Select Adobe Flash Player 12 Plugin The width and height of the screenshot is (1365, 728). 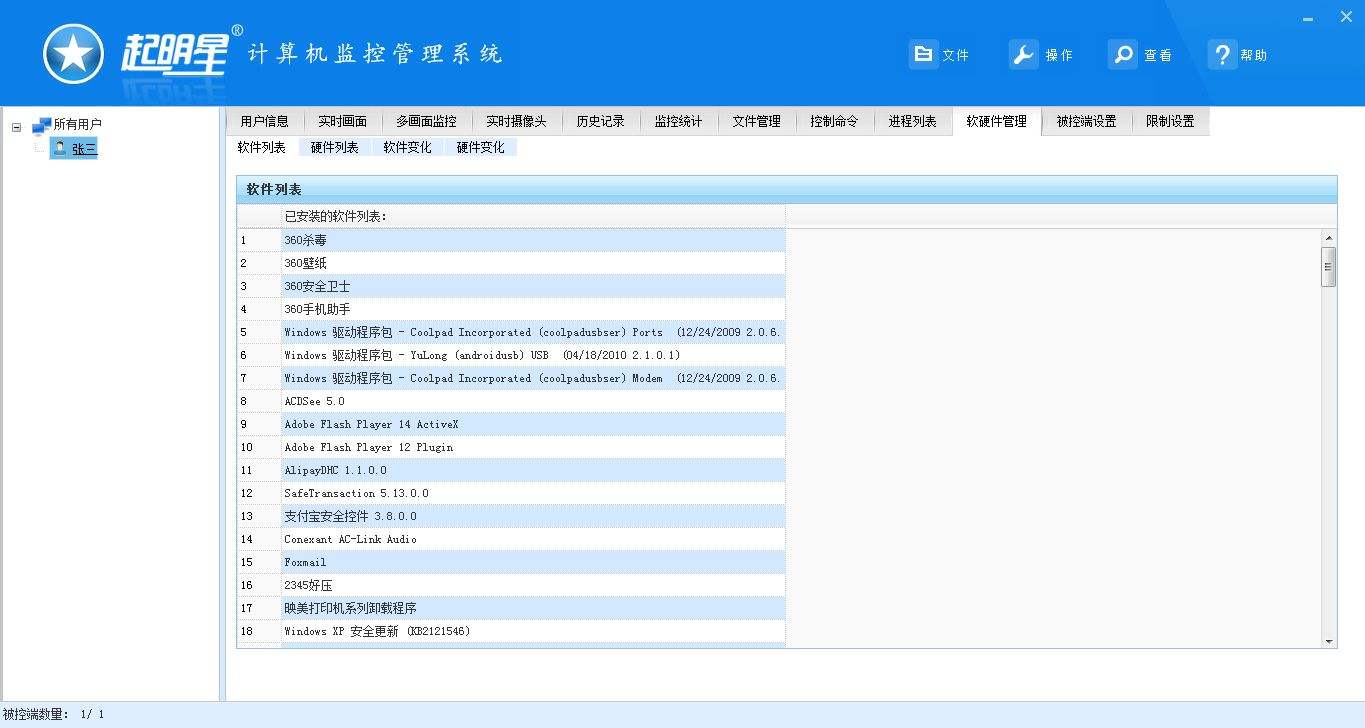pos(511,447)
